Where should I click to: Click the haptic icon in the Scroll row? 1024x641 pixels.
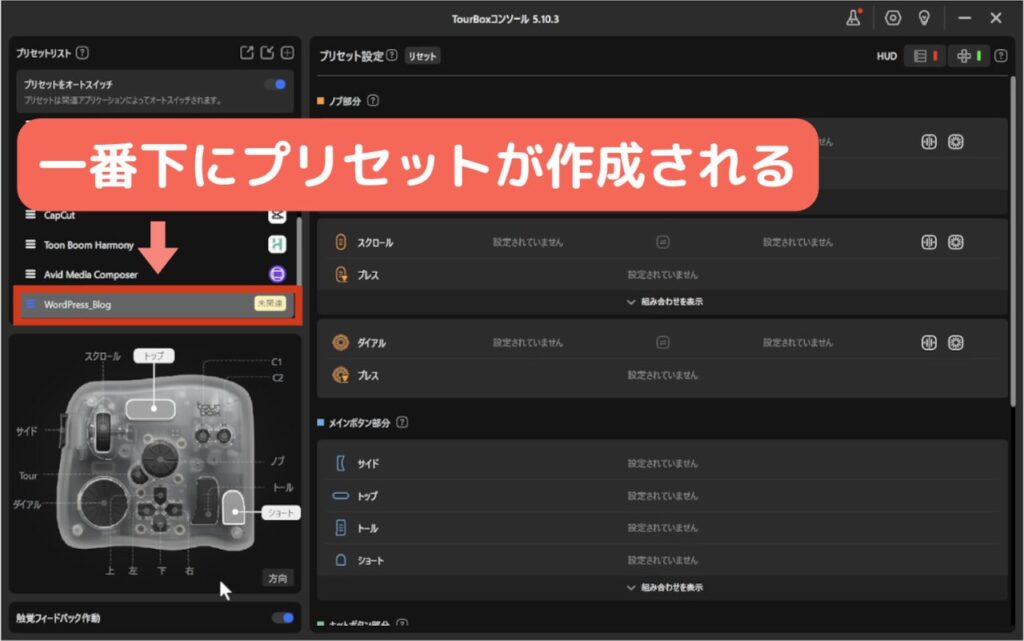(x=929, y=242)
